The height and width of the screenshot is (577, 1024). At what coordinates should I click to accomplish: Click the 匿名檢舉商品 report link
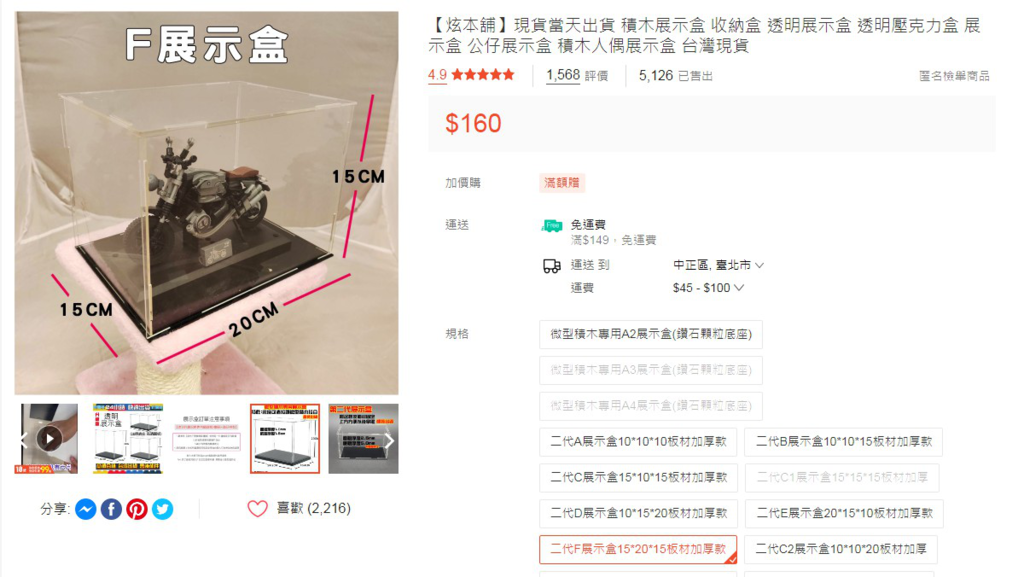(954, 76)
